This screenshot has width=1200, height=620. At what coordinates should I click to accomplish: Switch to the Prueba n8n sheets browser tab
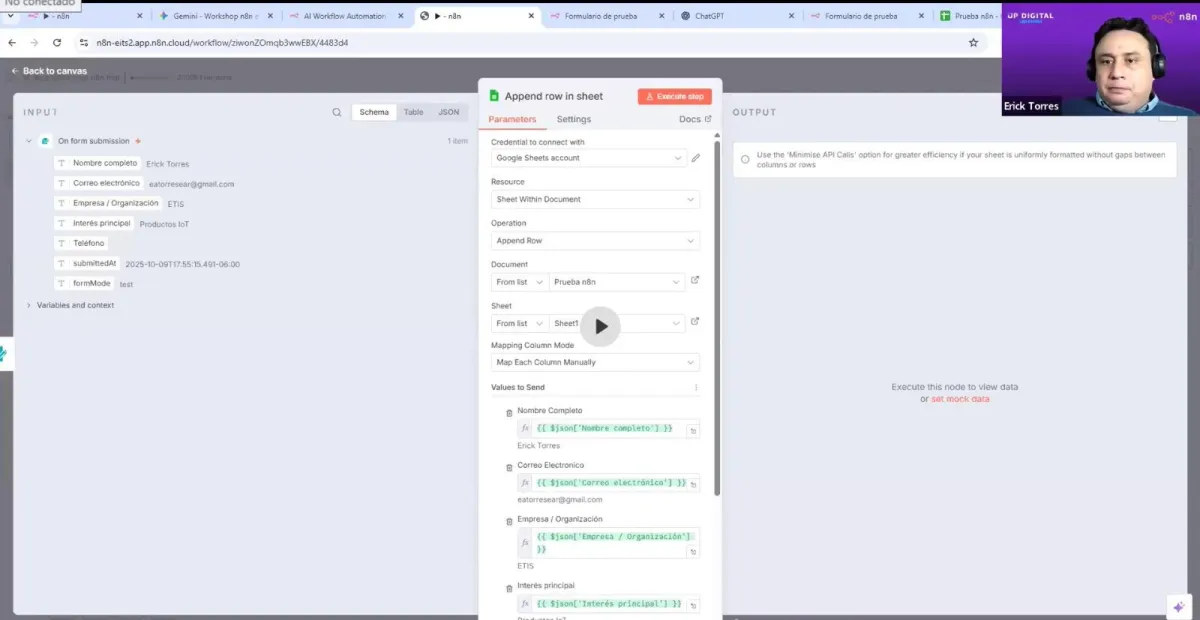[969, 16]
